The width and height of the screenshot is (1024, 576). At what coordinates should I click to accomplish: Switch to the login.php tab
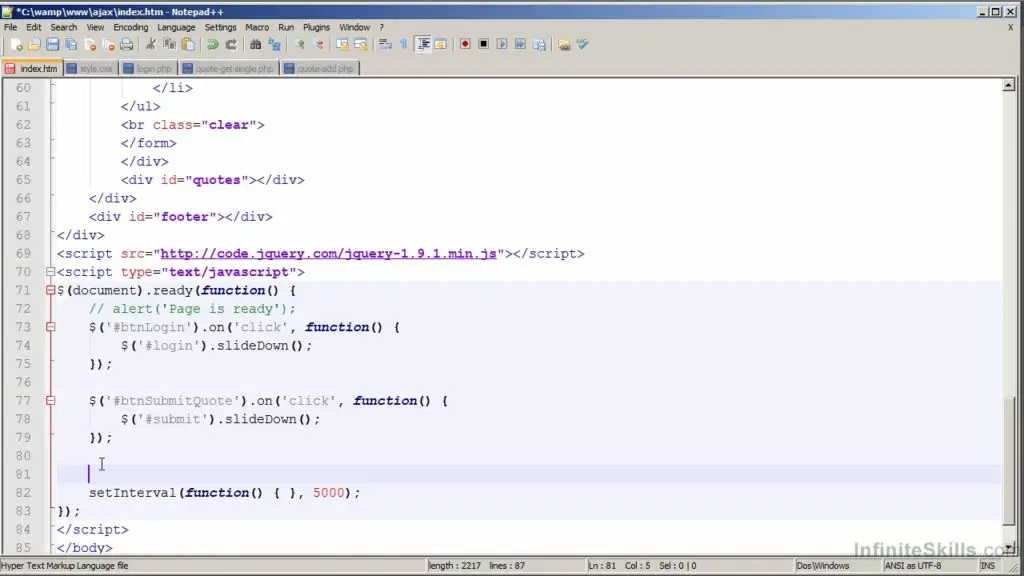click(148, 69)
